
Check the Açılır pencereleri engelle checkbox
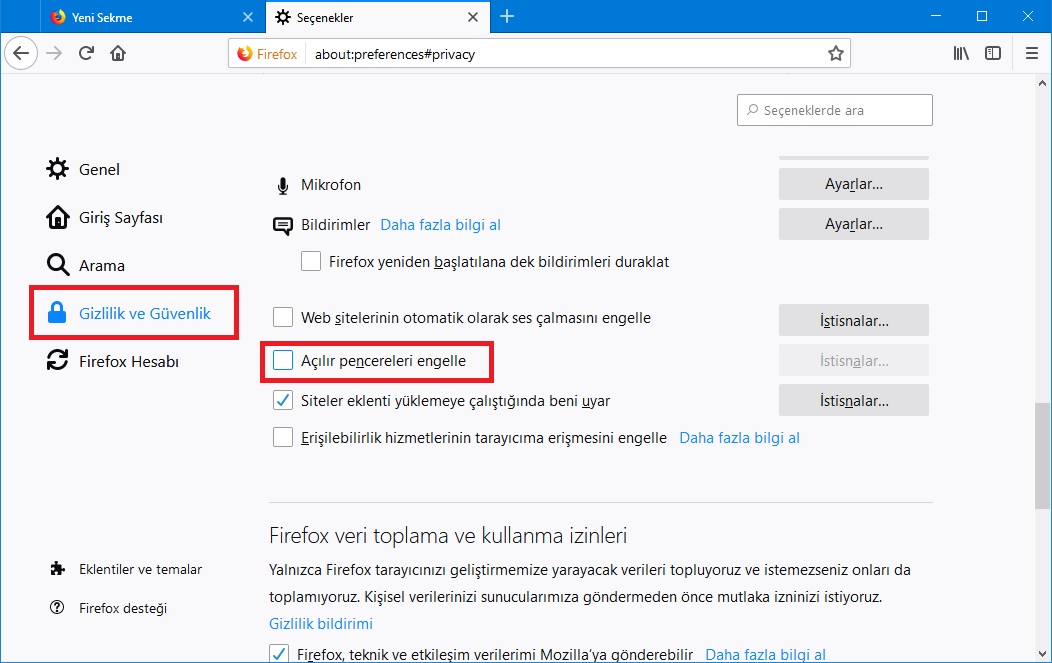(282, 360)
